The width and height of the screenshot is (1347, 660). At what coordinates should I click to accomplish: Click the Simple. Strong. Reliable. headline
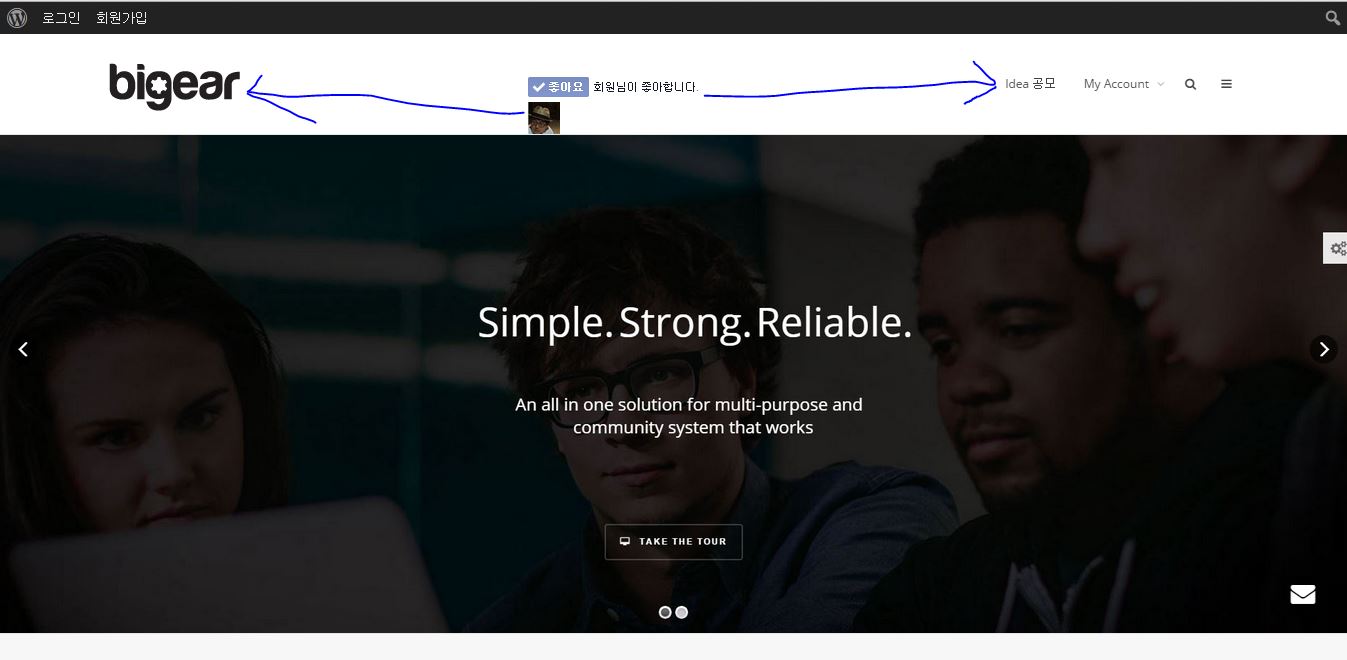(694, 323)
